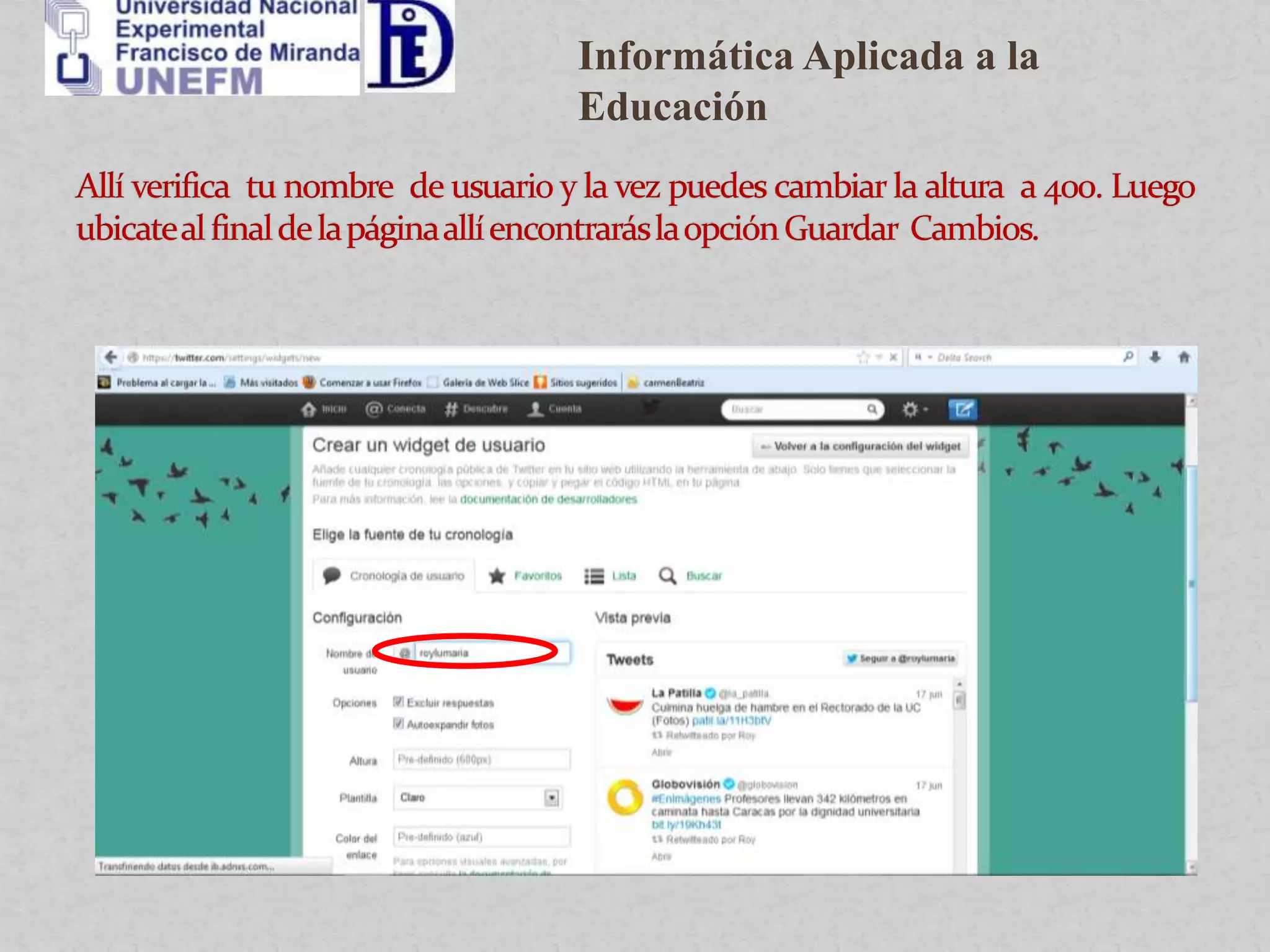Open the browser downloads arrow
This screenshot has width=1270, height=952.
pyautogui.click(x=1155, y=357)
